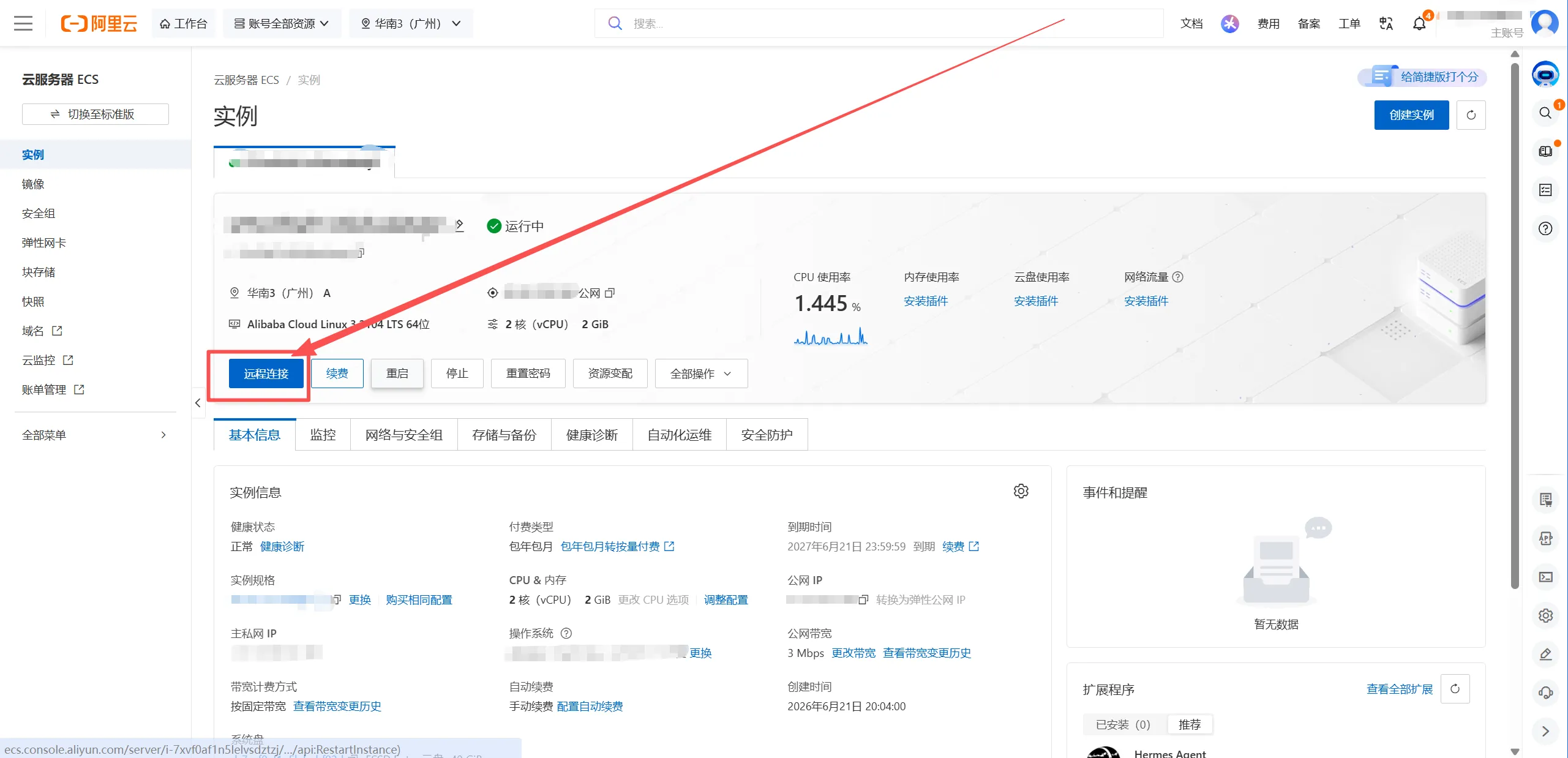Screen dimensions: 1568x758
Task: Click 续费 button
Action: pos(337,373)
